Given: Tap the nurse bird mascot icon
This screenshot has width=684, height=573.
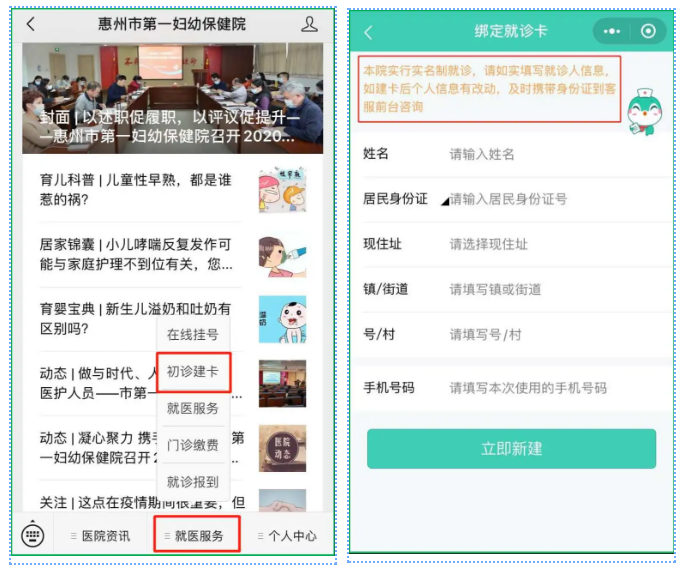Looking at the screenshot, I should (x=644, y=112).
